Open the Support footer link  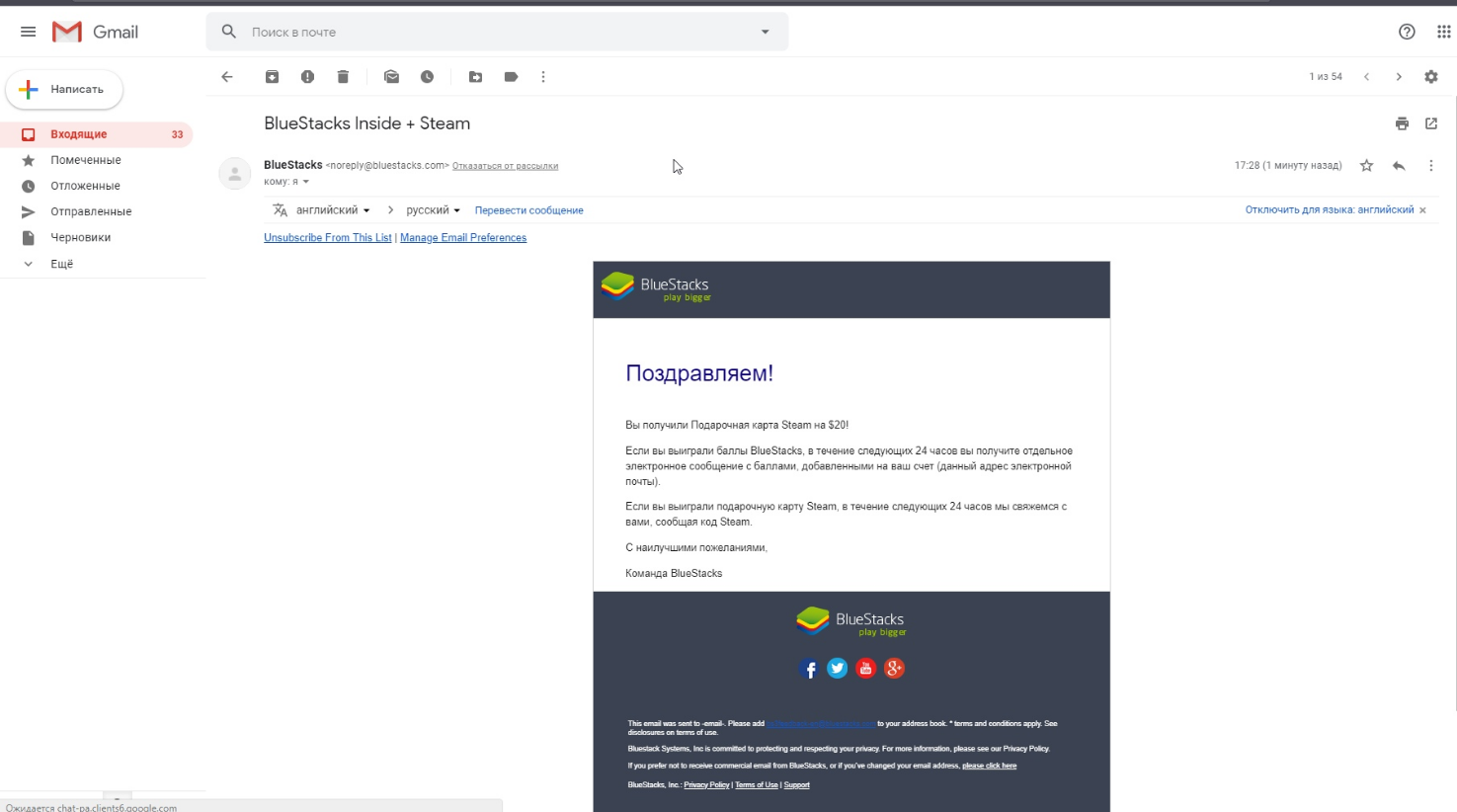coord(796,785)
